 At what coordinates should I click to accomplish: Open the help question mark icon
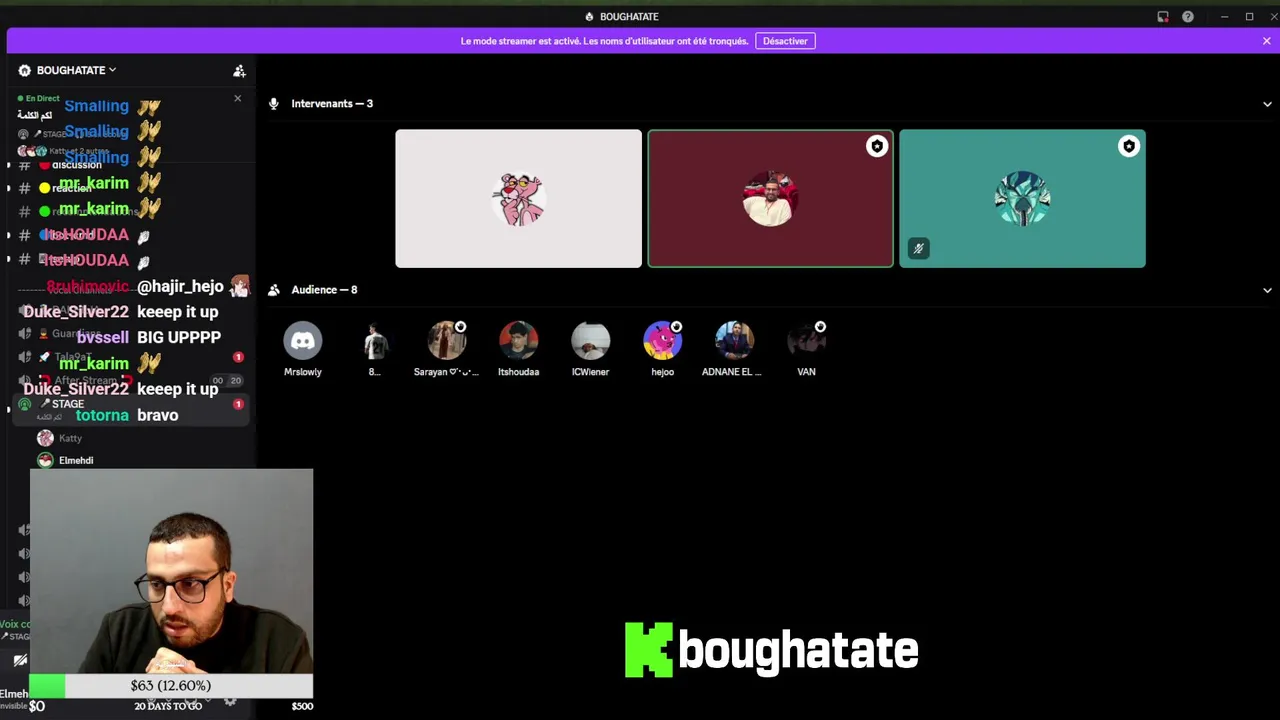pyautogui.click(x=1188, y=17)
